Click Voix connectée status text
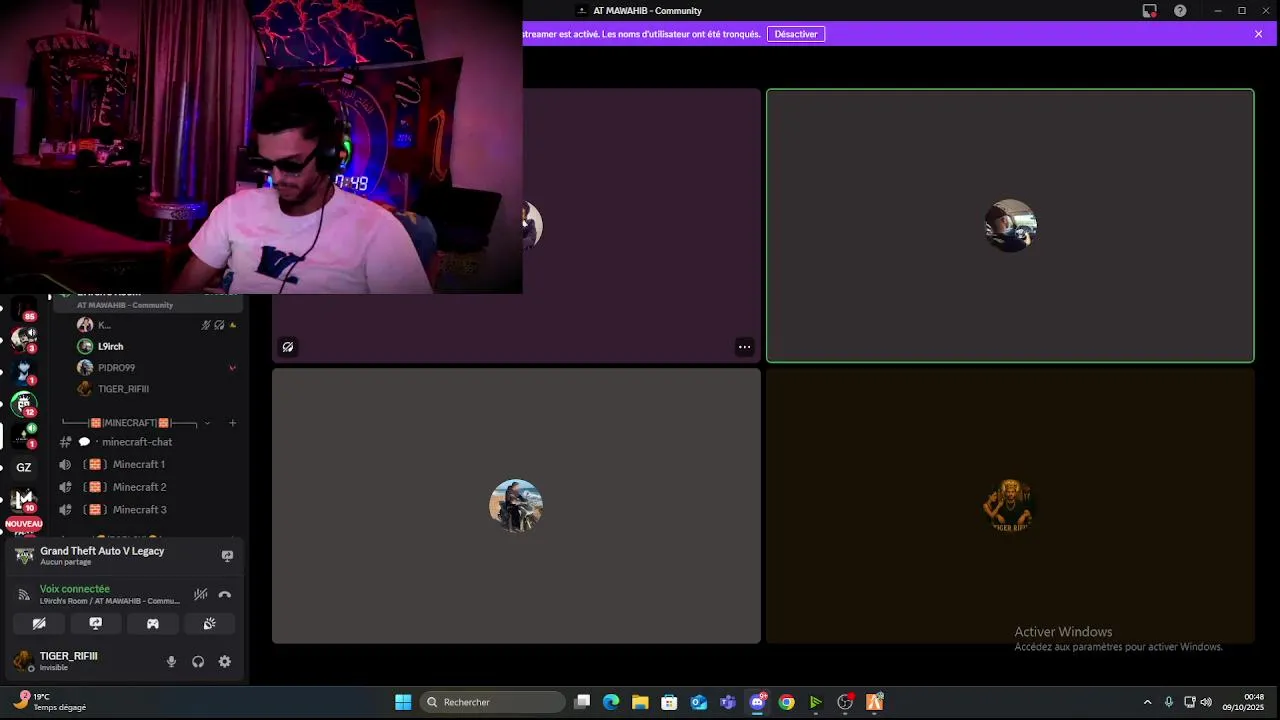Viewport: 1280px width, 720px height. (75, 589)
